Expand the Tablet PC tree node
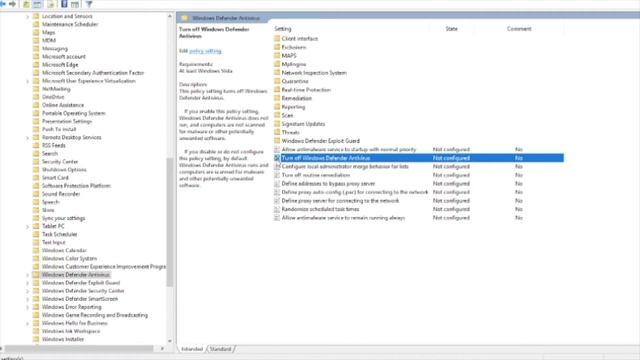The image size is (640, 360). pos(28,227)
